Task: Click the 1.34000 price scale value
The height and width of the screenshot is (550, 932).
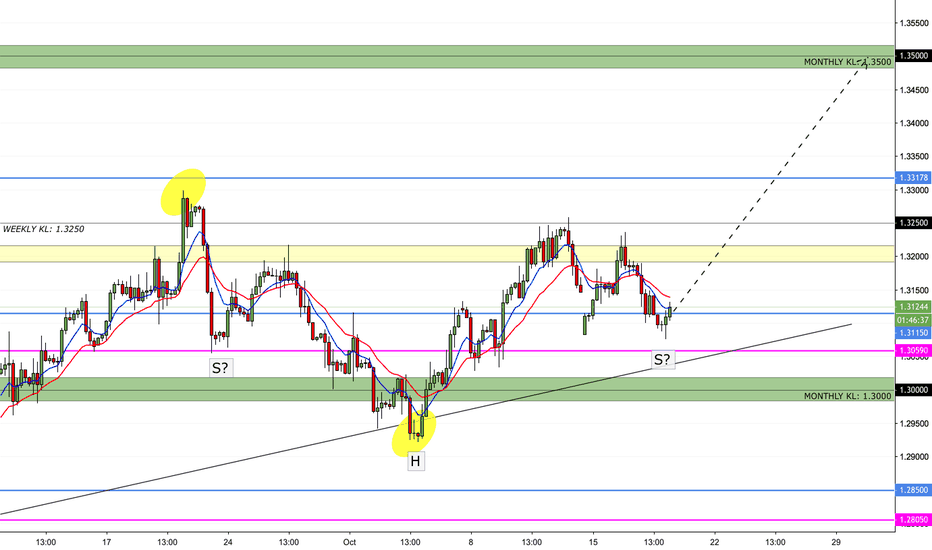Action: [914, 124]
